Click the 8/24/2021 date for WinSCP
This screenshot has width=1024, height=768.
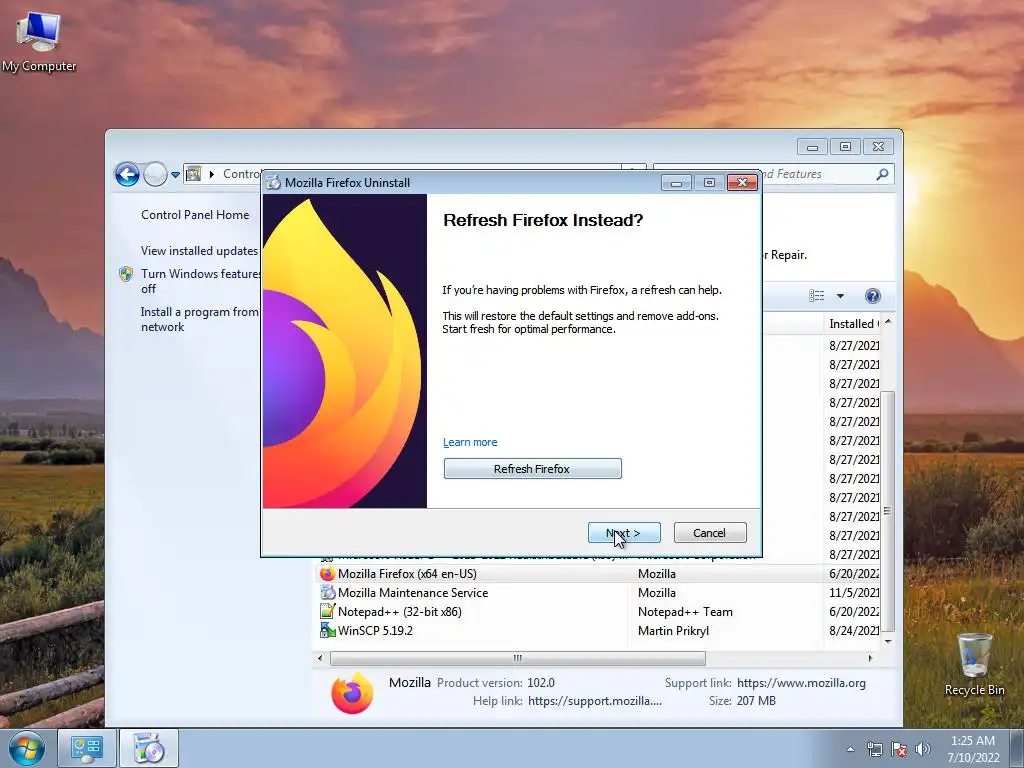(x=854, y=631)
